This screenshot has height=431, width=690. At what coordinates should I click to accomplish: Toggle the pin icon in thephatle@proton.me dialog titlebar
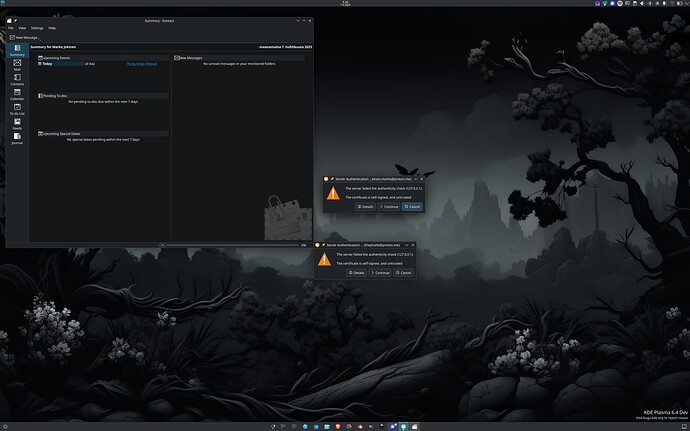coord(323,245)
